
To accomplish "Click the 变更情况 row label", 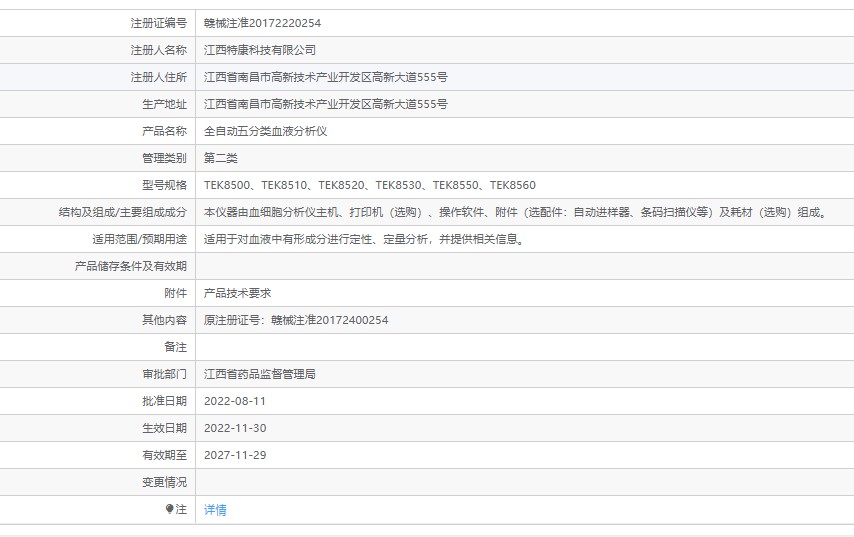I will click(164, 482).
